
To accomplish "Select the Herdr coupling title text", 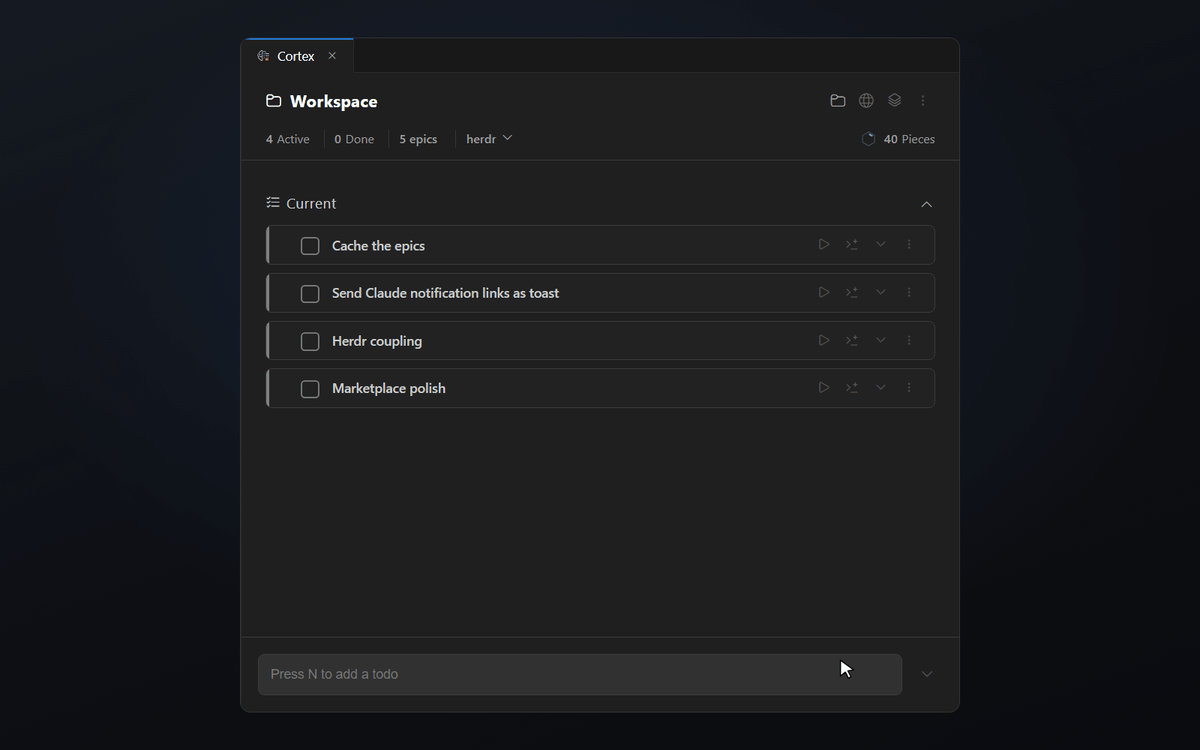I will (x=377, y=341).
